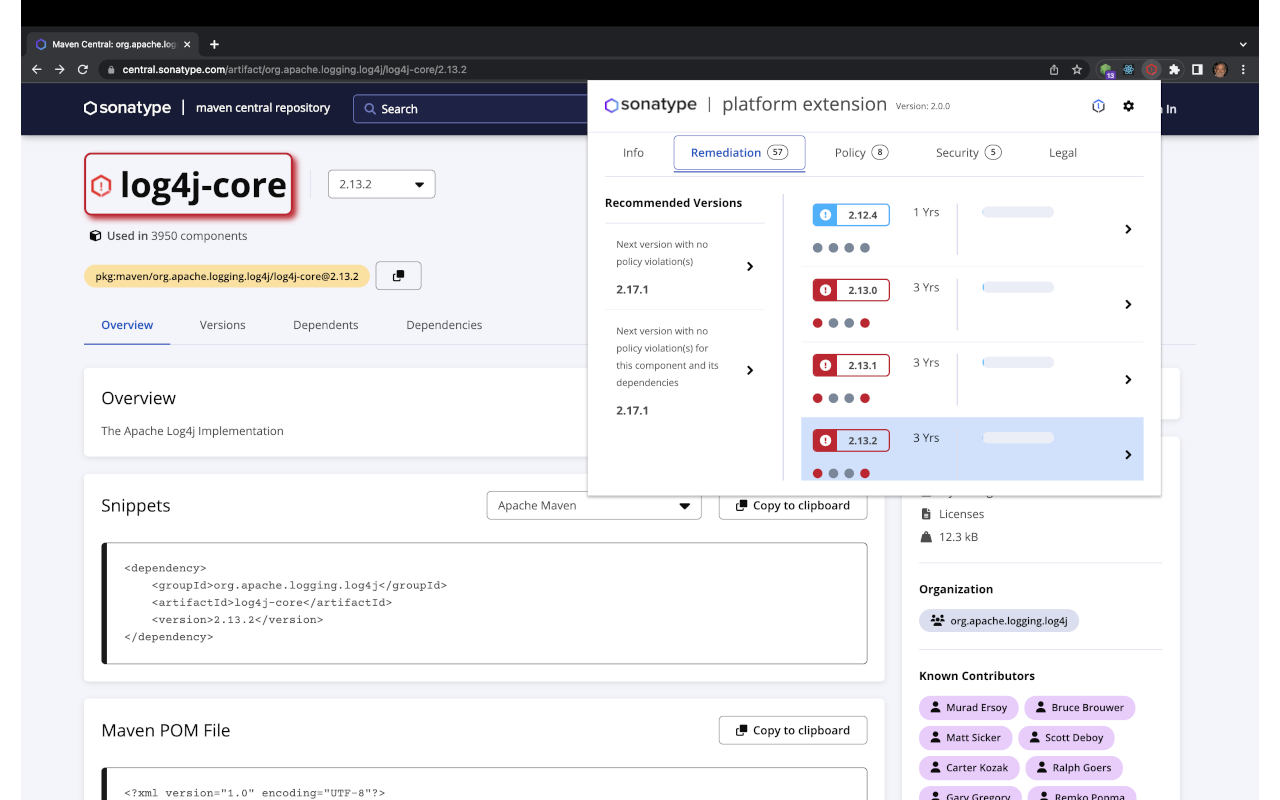The width and height of the screenshot is (1280, 800).
Task: Click the lock icon in address bar
Action: pyautogui.click(x=110, y=70)
